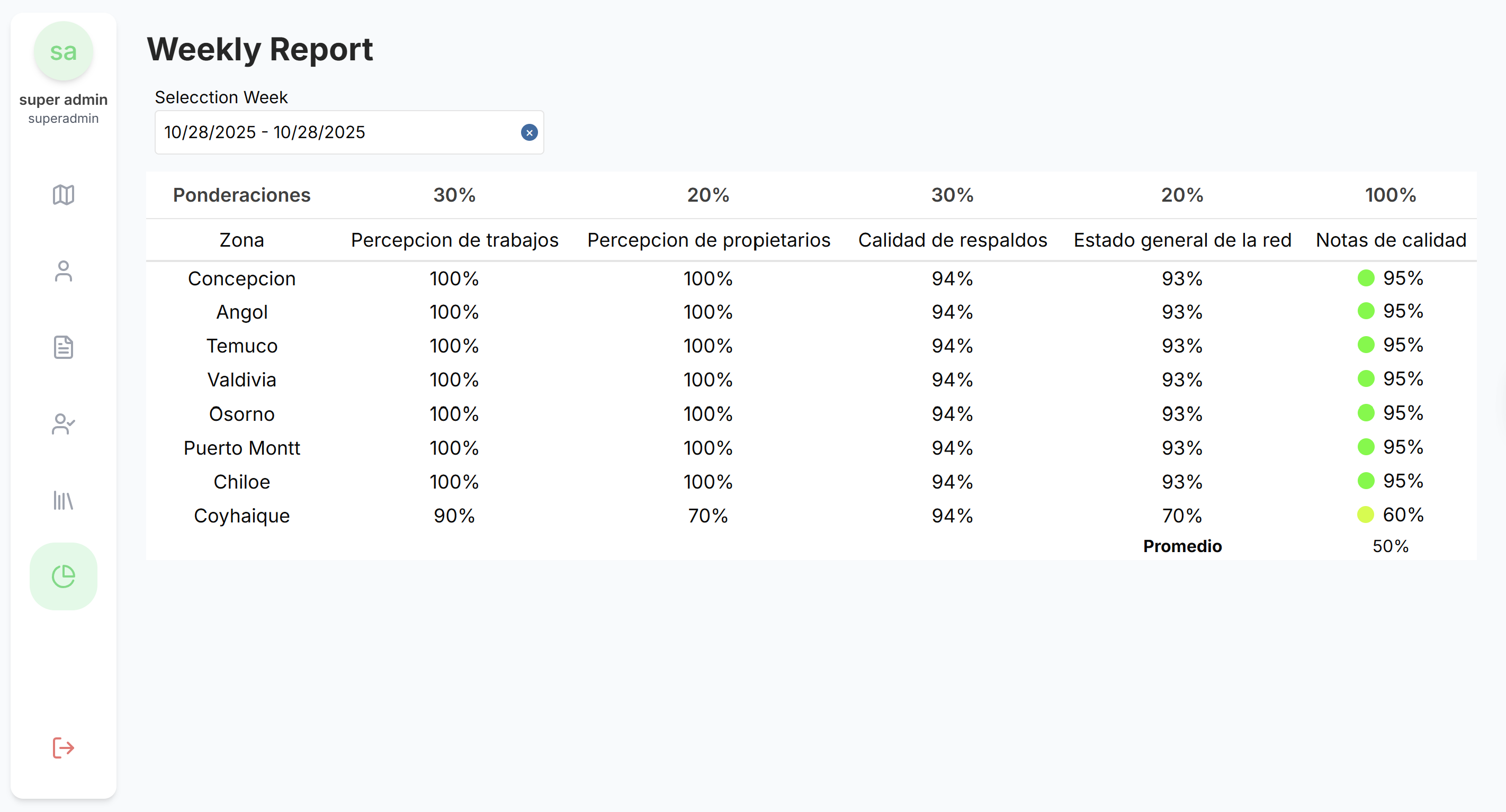Click the Notas de calidad column header
The width and height of the screenshot is (1506, 812).
pyautogui.click(x=1390, y=240)
